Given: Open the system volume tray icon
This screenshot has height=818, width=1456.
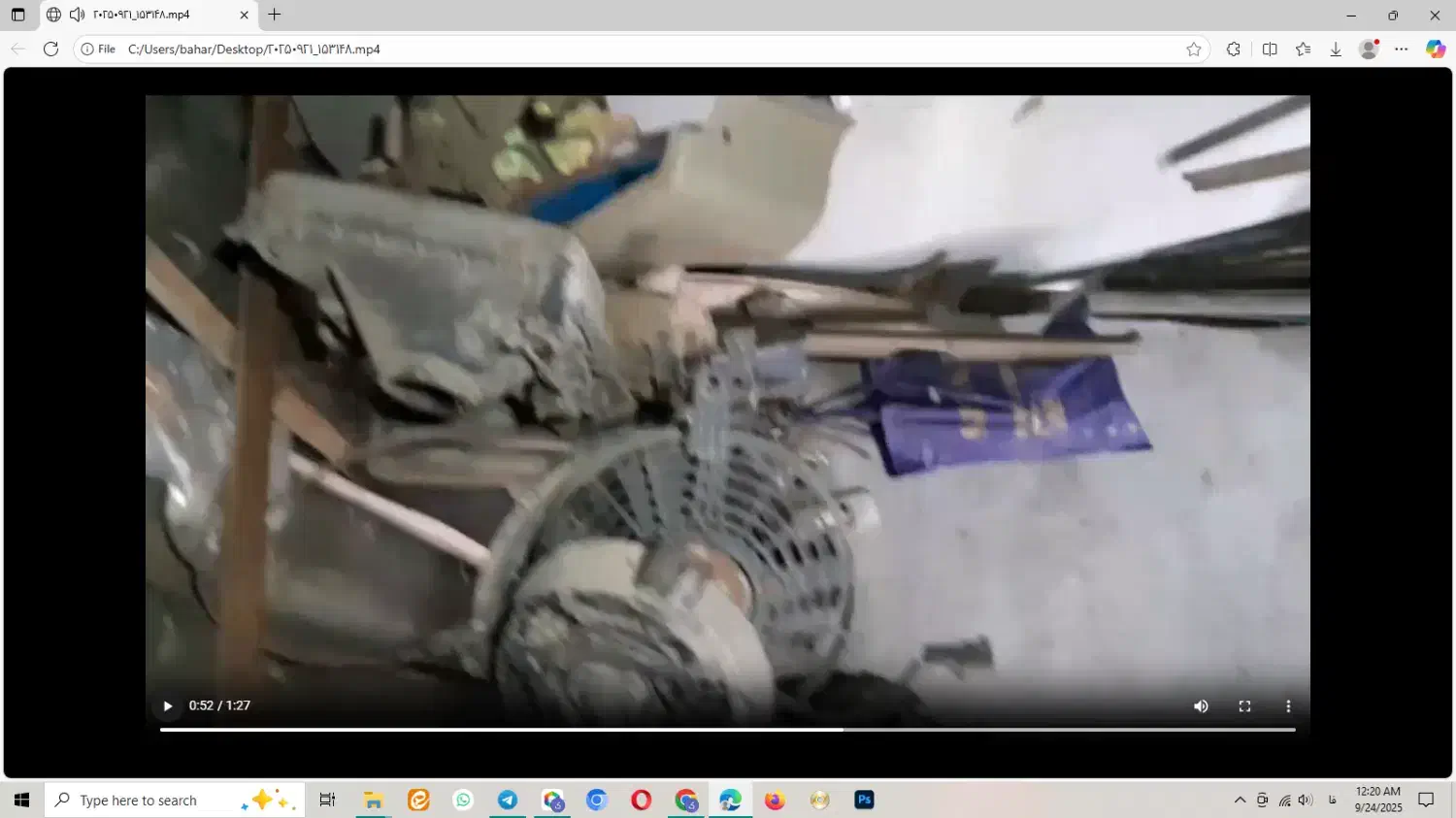Looking at the screenshot, I should tap(1306, 801).
